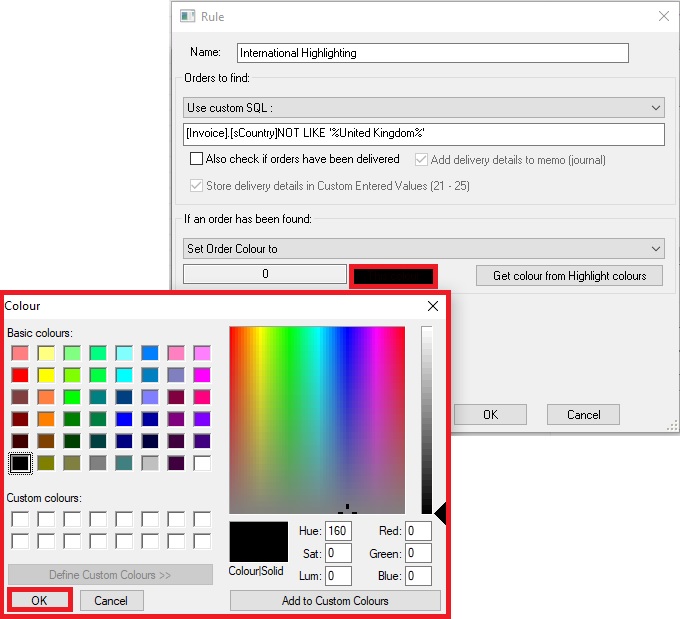680x619 pixels.
Task: Click the Blue value field
Action: 418,576
